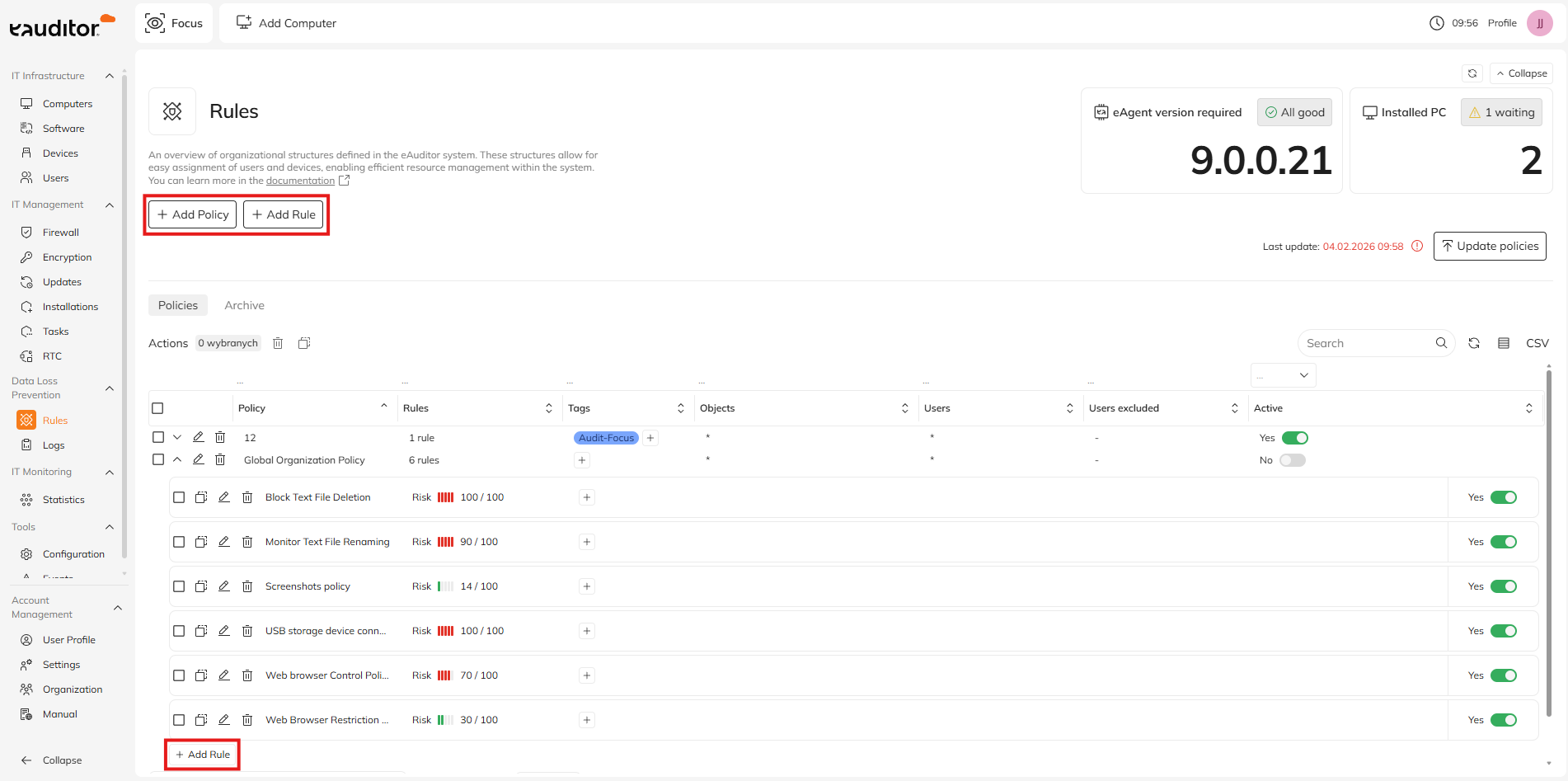Expand policy 12 rules
Image resolution: width=1568 pixels, height=781 pixels.
pos(177,438)
